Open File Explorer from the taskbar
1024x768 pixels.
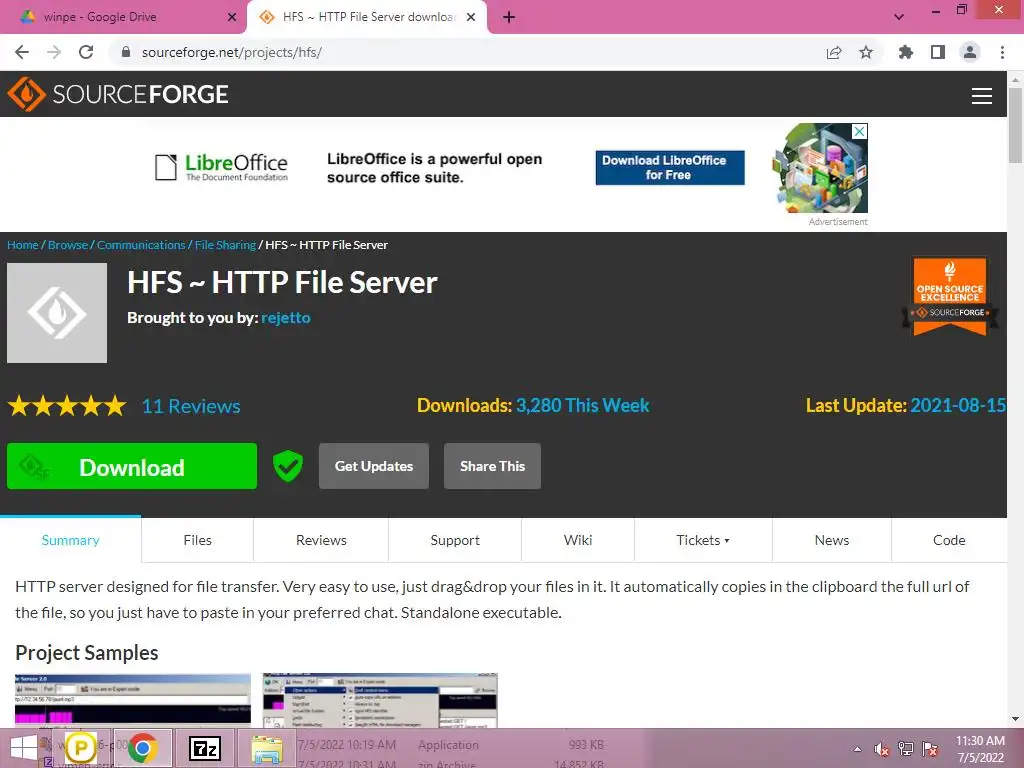pos(267,748)
